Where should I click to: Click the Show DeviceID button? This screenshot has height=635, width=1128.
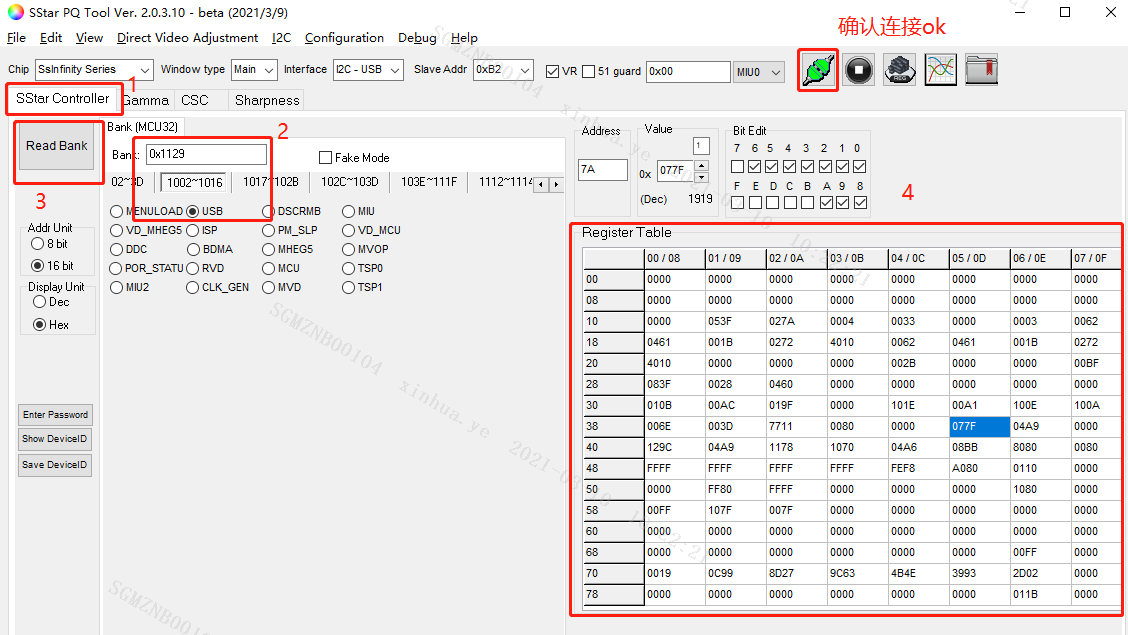[54, 439]
